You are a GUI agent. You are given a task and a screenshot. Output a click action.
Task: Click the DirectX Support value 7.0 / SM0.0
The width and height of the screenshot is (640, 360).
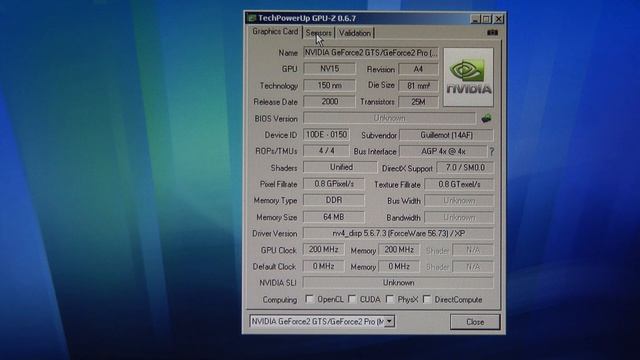(x=465, y=168)
